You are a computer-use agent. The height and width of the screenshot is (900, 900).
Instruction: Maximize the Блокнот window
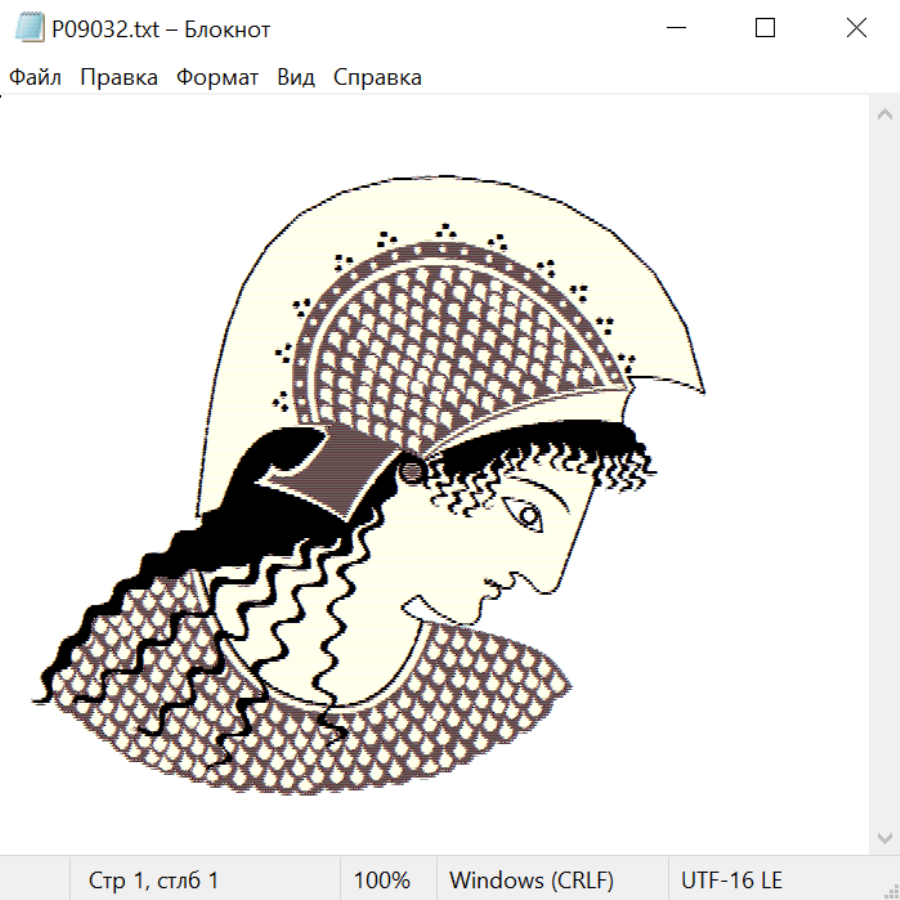point(765,29)
